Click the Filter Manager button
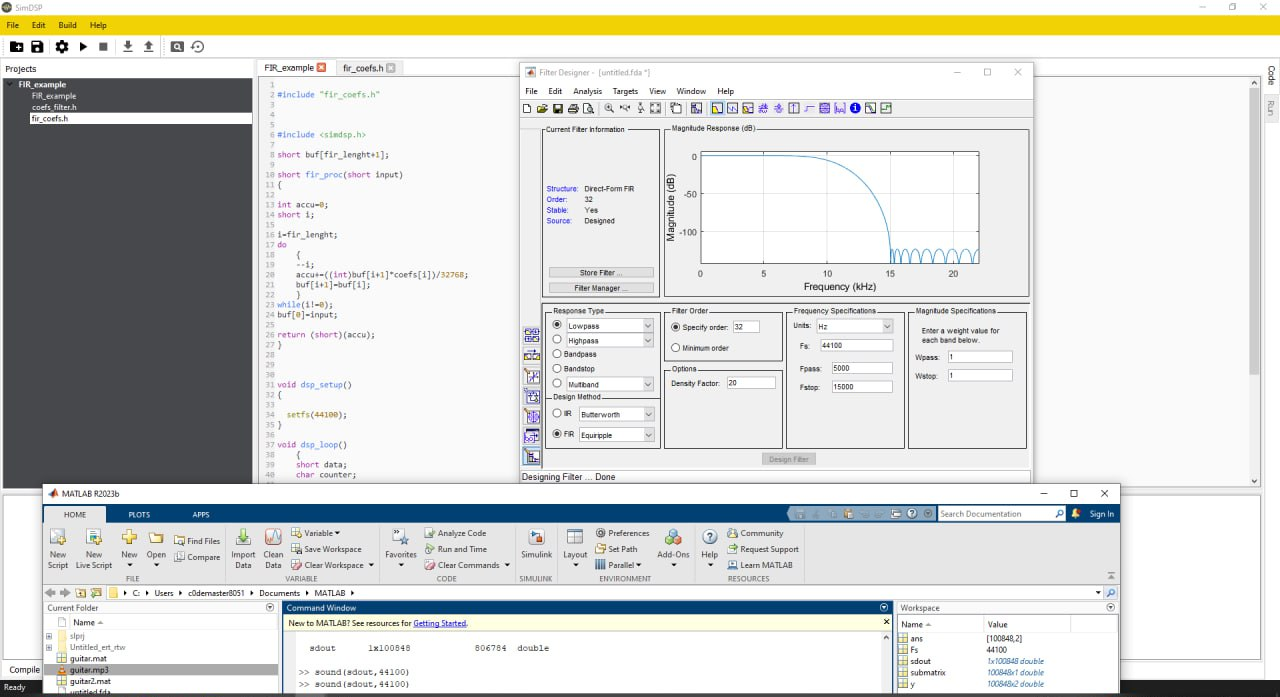1280x697 pixels. coord(601,288)
